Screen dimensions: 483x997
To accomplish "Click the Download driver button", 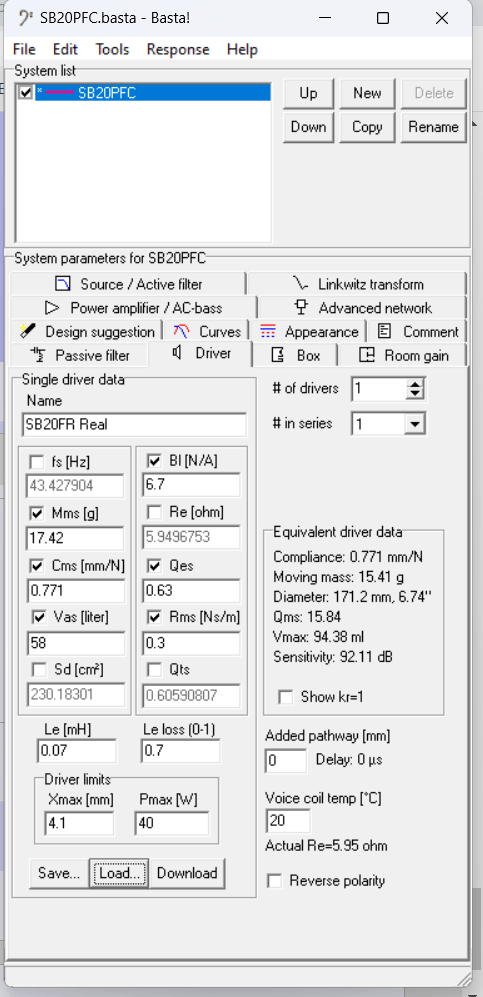I will pos(187,873).
